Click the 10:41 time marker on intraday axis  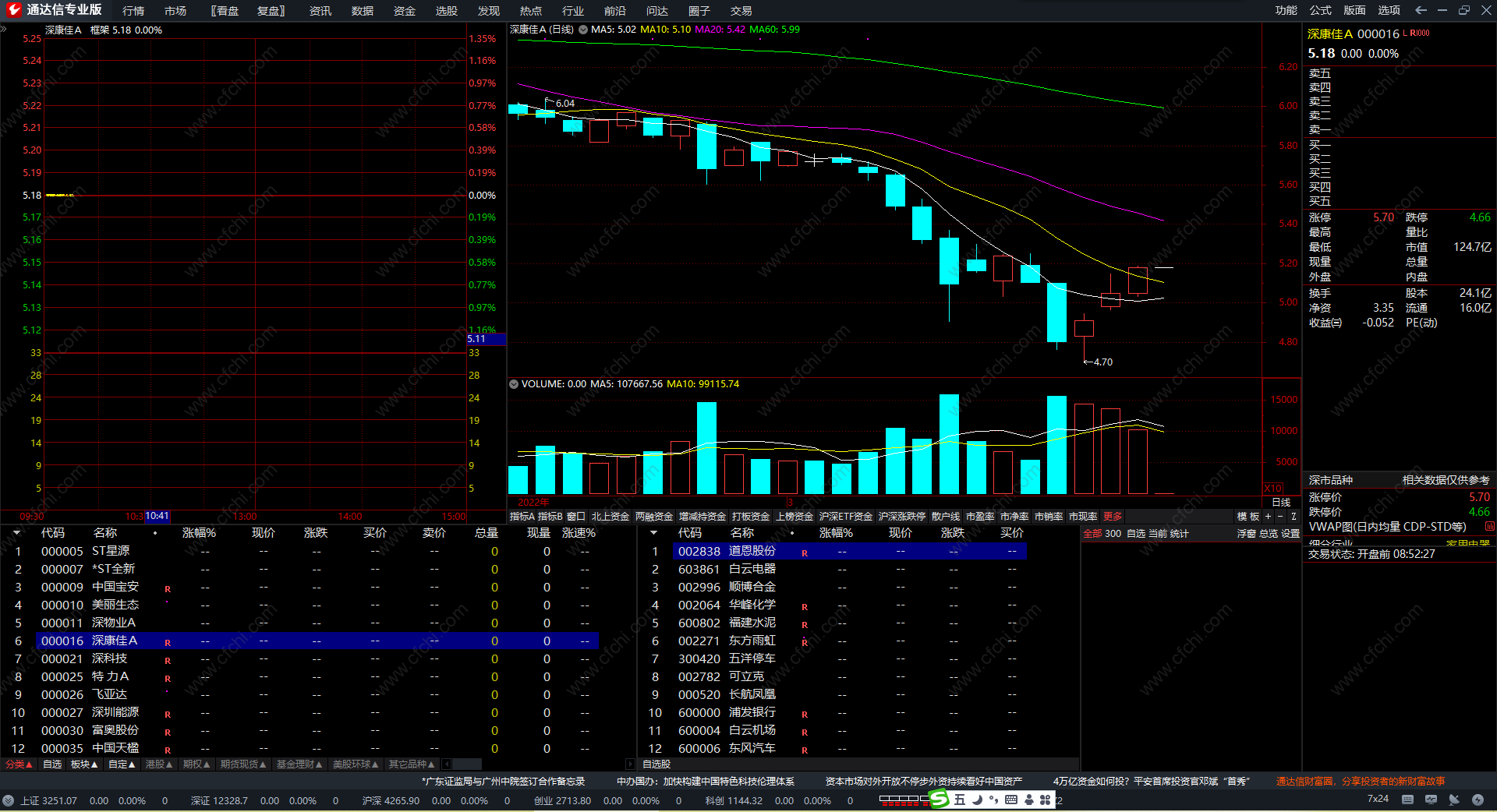coord(157,517)
